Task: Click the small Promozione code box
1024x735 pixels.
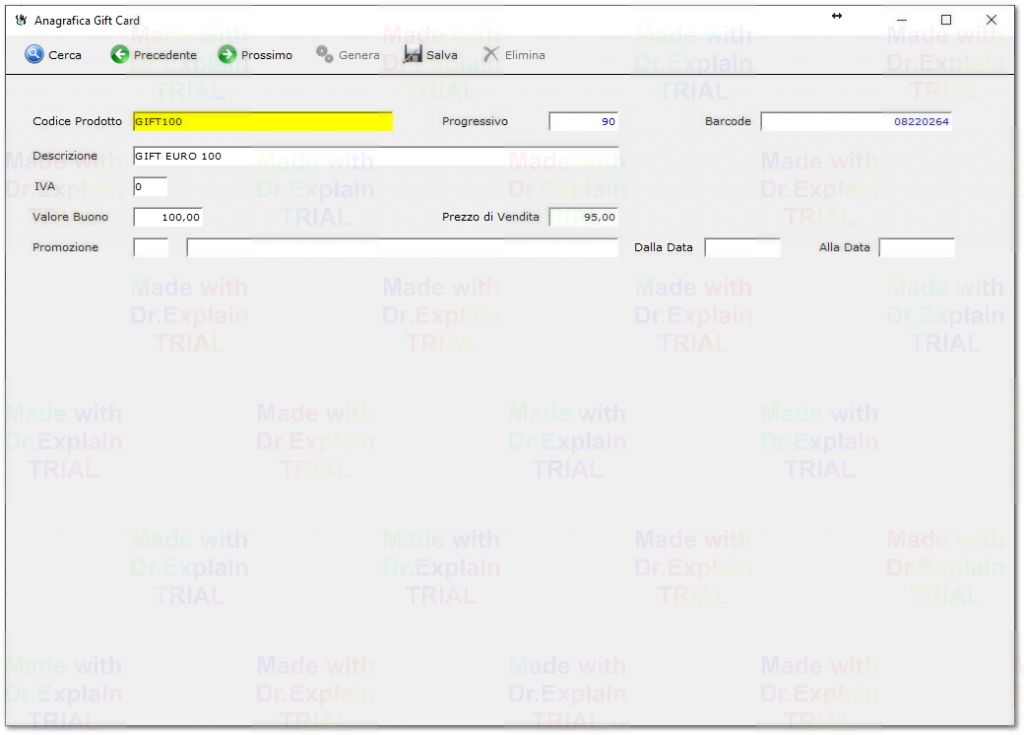Action: pyautogui.click(x=151, y=247)
